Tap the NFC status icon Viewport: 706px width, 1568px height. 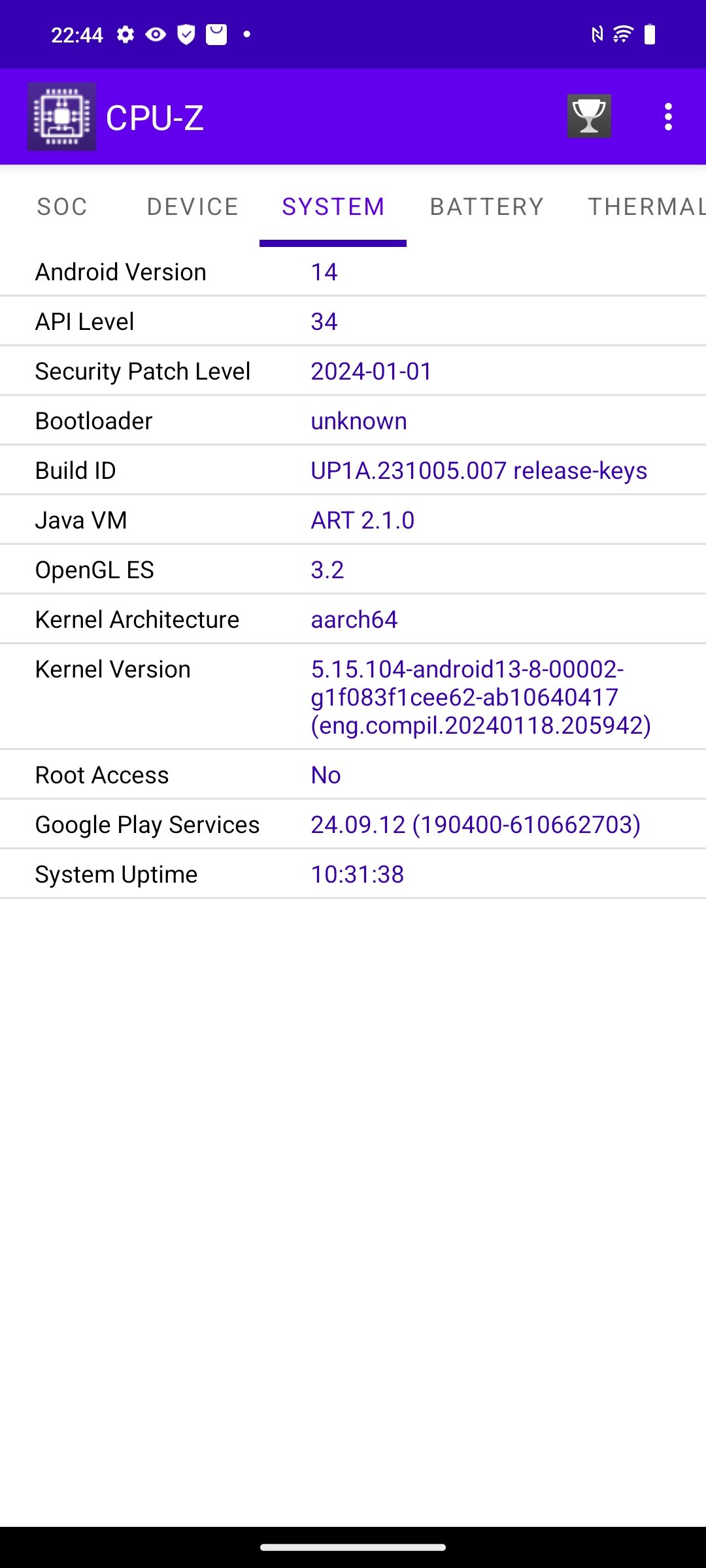[597, 34]
